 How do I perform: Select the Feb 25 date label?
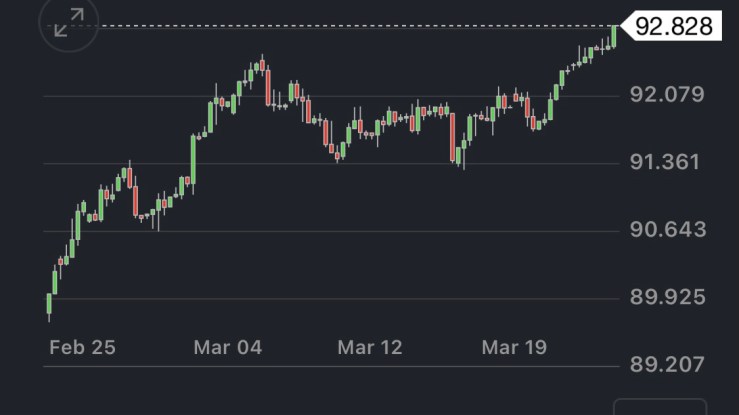click(82, 347)
